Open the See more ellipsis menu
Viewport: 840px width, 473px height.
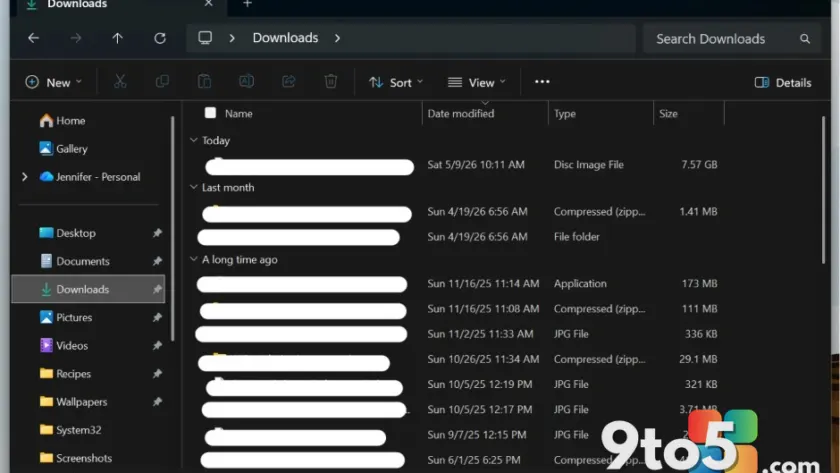tap(542, 81)
